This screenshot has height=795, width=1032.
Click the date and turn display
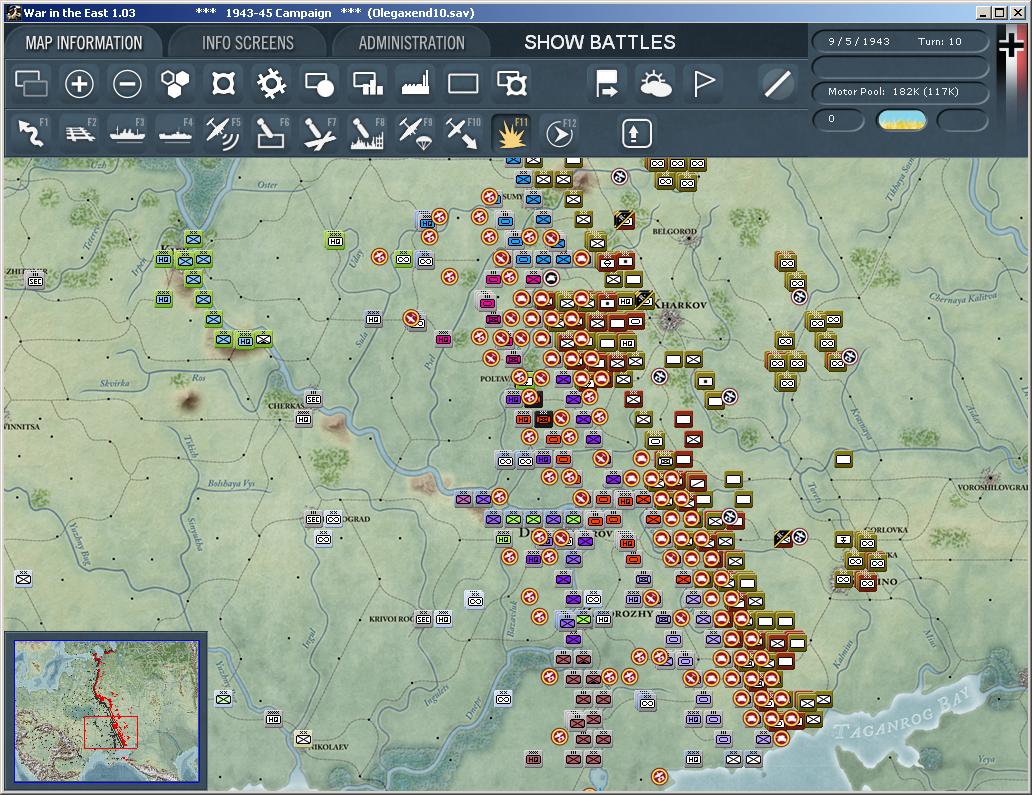click(900, 41)
